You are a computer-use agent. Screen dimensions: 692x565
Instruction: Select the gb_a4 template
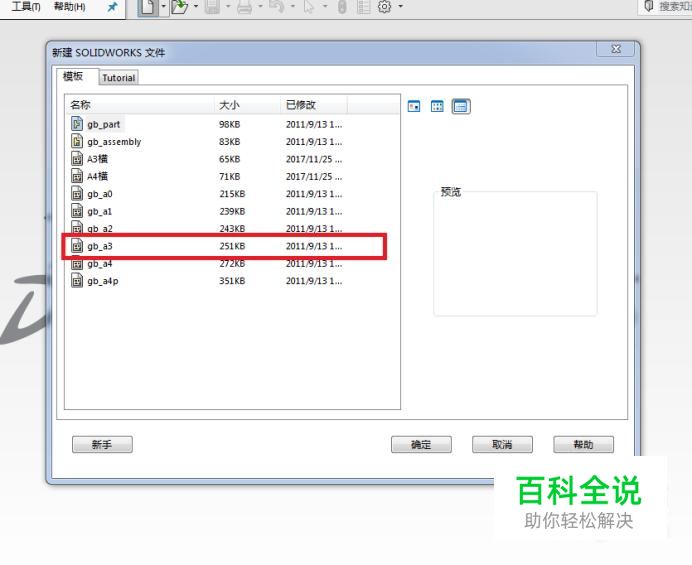(99, 264)
